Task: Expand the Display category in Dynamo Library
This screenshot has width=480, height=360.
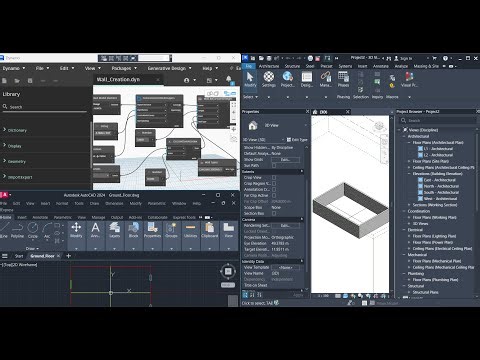Action: coord(5,145)
